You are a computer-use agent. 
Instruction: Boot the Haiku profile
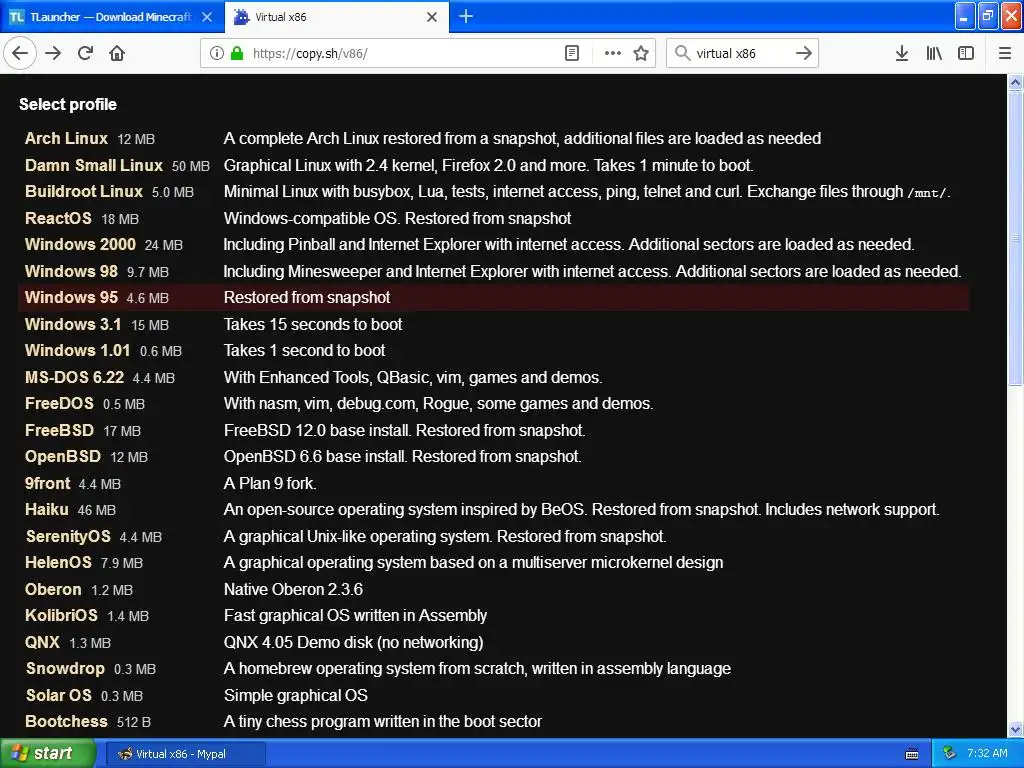click(46, 509)
